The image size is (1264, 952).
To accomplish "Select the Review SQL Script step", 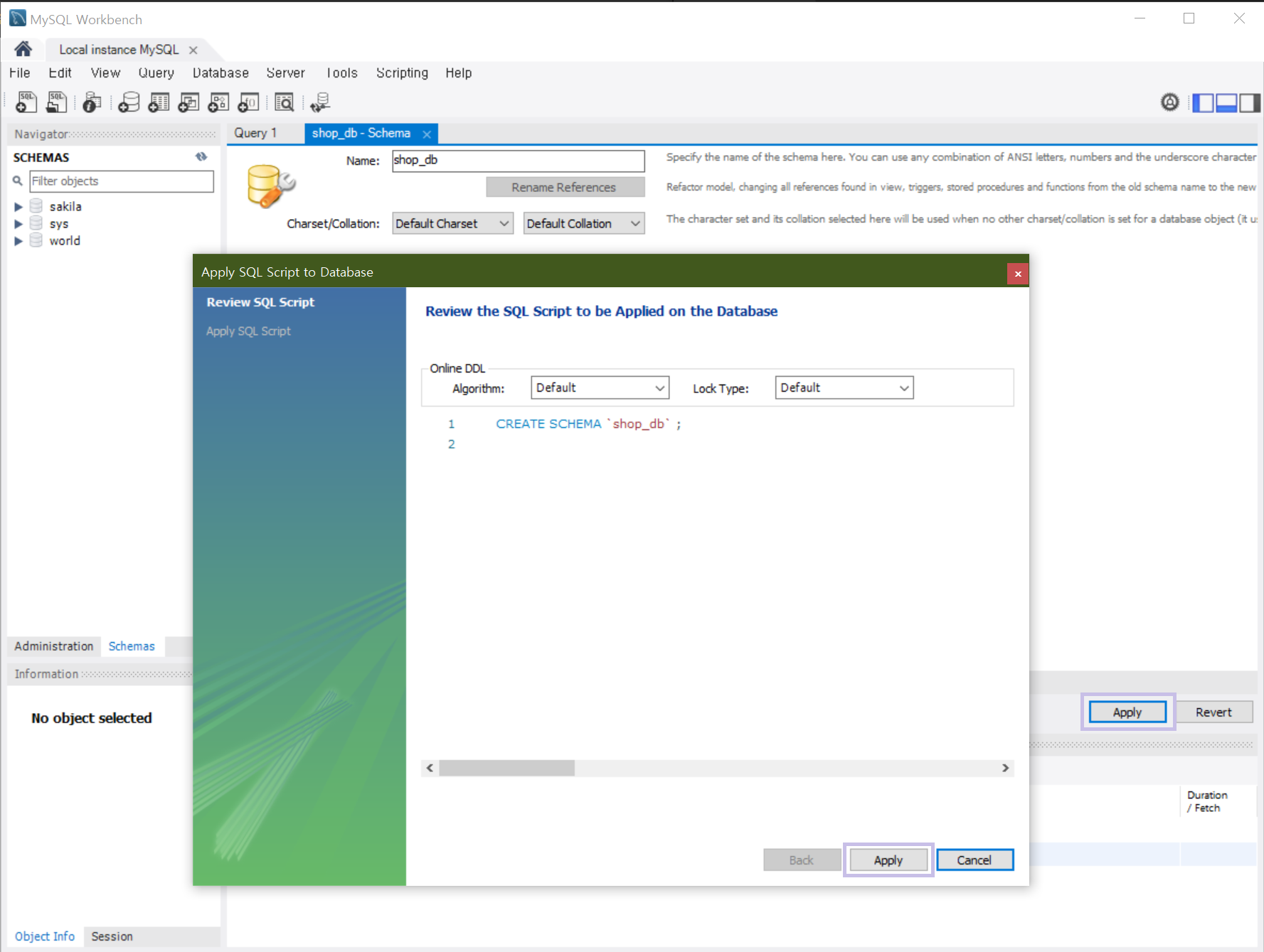I will tap(260, 302).
